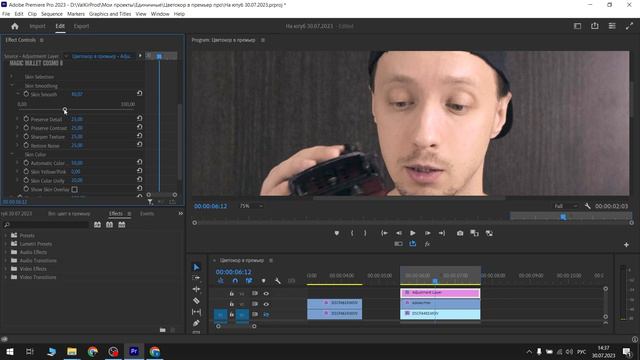Toggle animation stopwatch for Skin Smooth
Viewport: 640px width, 360px height.
coord(26,94)
